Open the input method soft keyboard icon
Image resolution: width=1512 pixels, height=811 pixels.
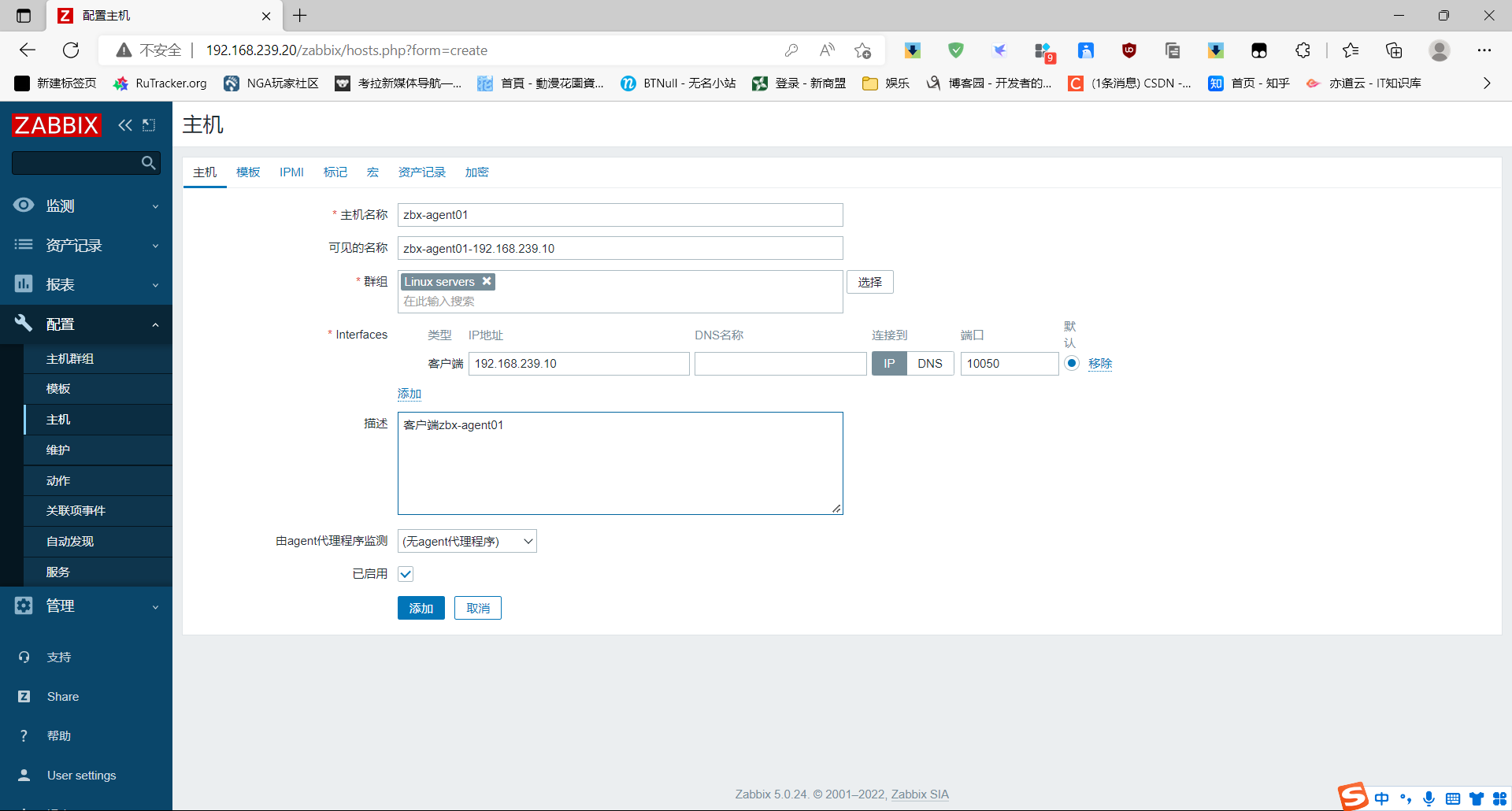(x=1453, y=799)
